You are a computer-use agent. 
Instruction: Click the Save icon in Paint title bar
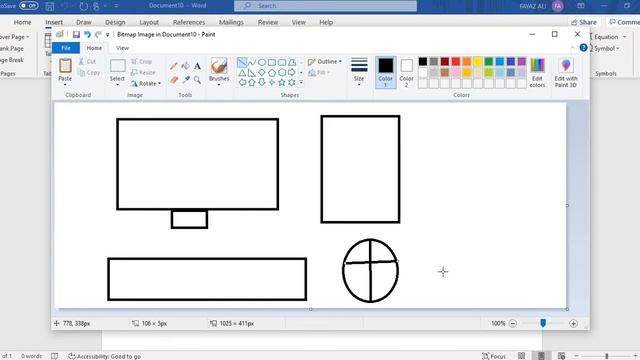point(76,35)
